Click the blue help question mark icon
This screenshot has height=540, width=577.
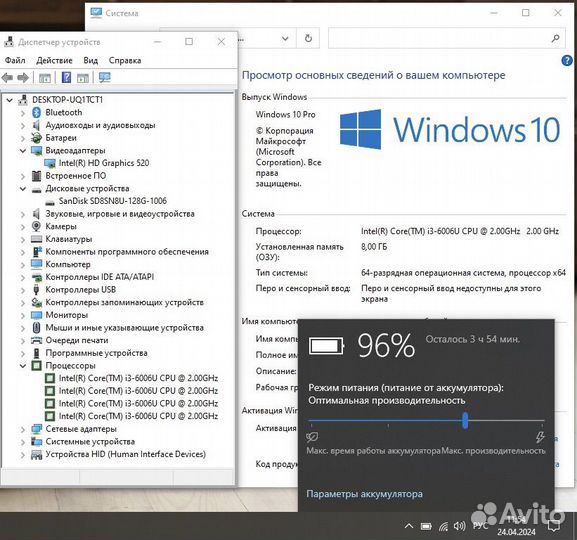(x=567, y=61)
